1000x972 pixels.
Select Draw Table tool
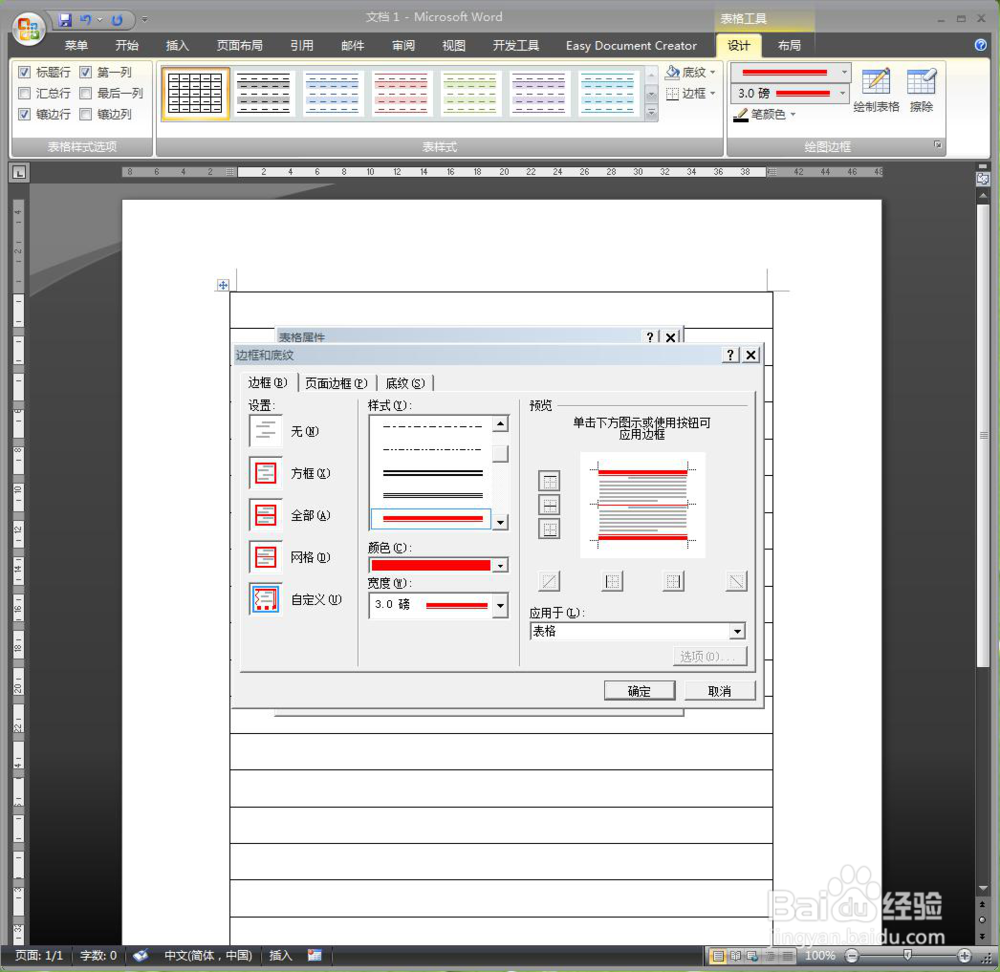pos(876,90)
